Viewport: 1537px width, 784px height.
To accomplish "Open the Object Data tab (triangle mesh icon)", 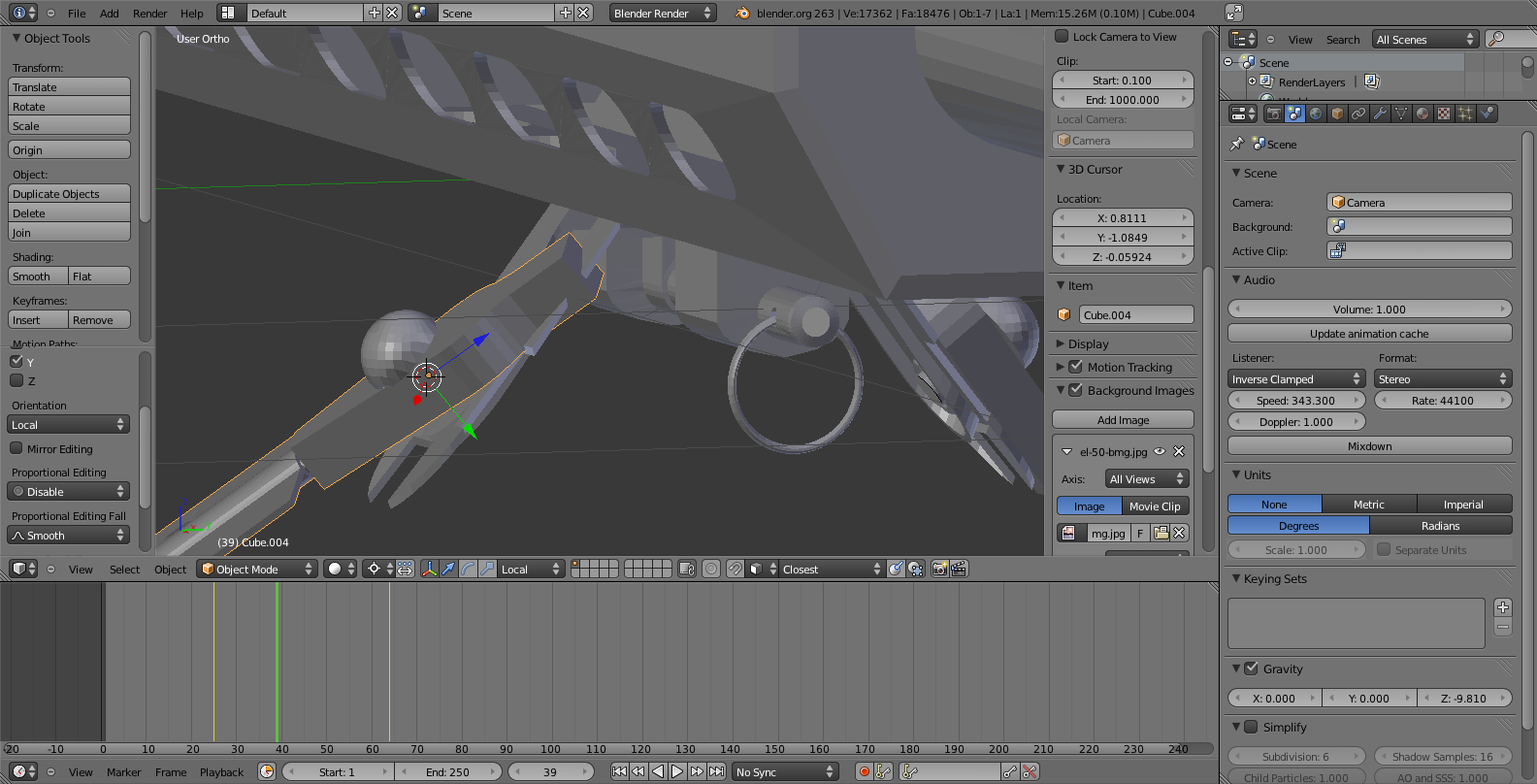I will [1401, 114].
